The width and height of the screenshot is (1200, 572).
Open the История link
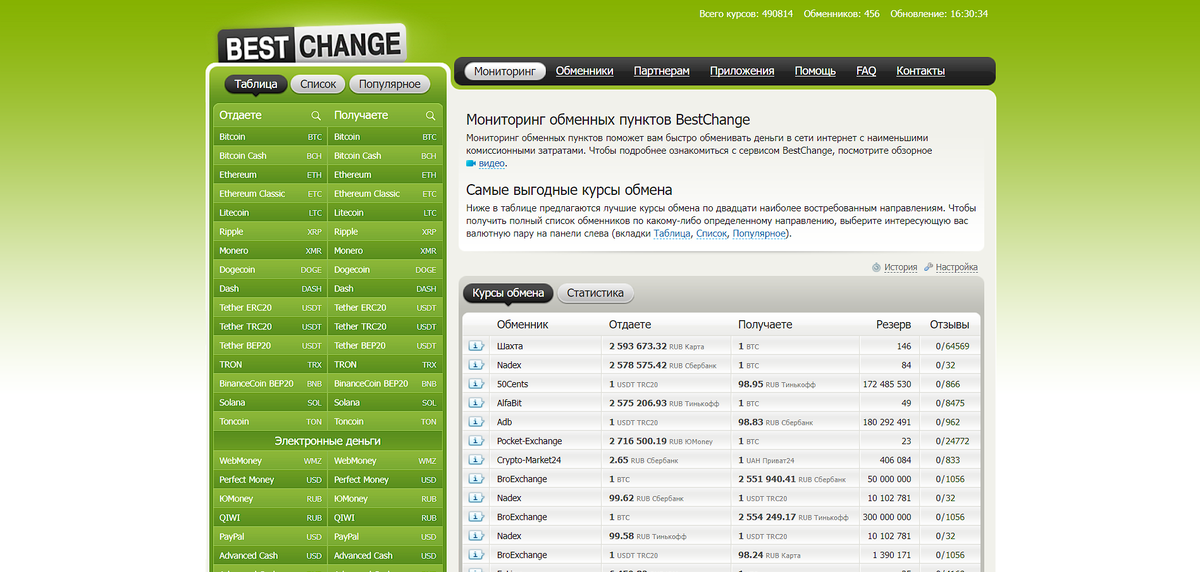pos(900,267)
